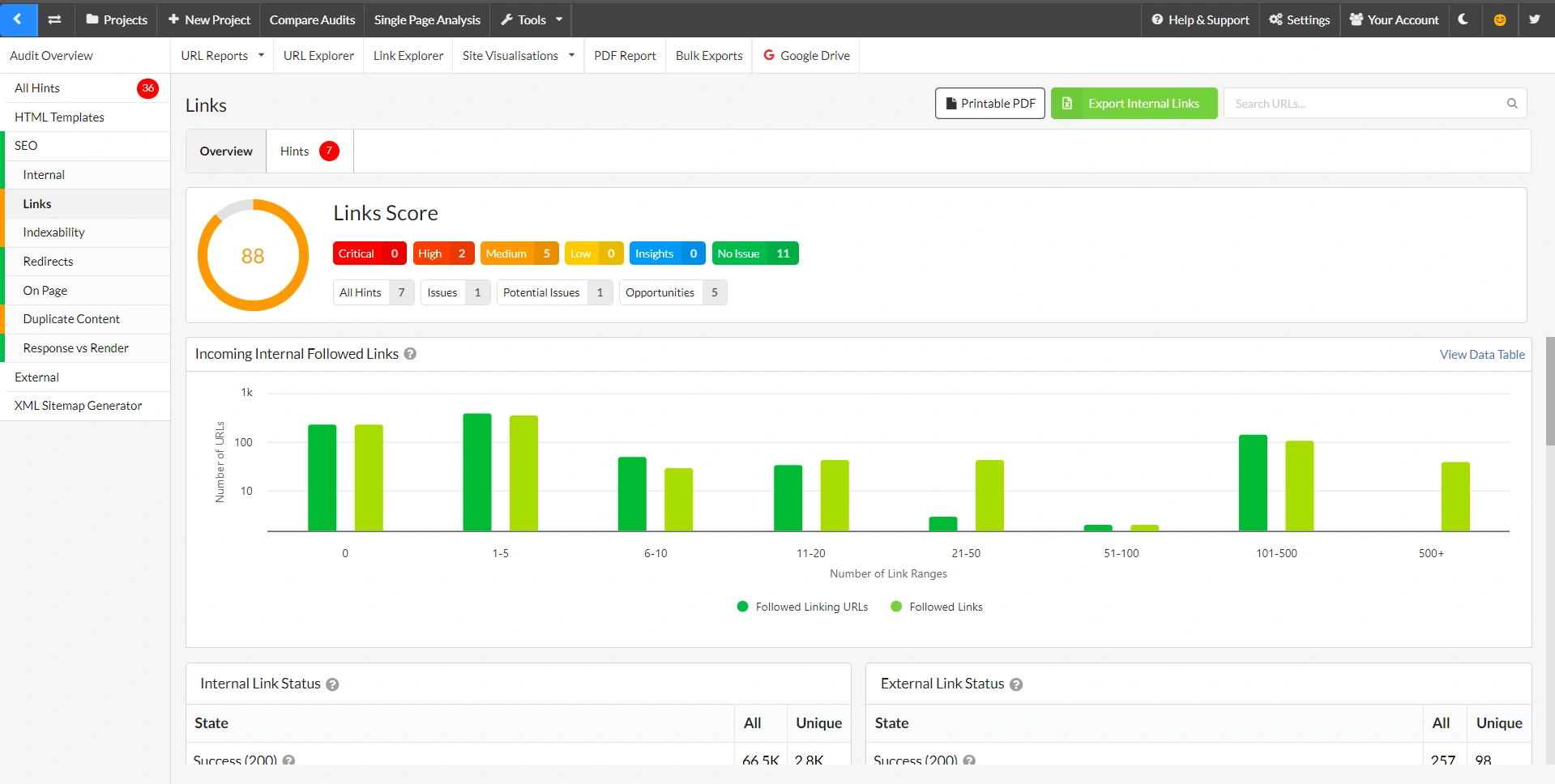Click the Export Internal Links button
This screenshot has height=784, width=1555.
[x=1133, y=103]
